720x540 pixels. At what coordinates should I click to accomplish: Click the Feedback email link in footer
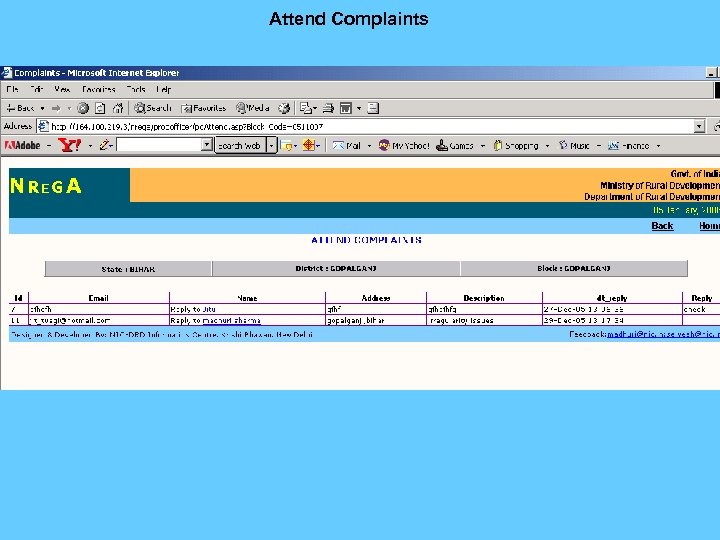tap(663, 334)
